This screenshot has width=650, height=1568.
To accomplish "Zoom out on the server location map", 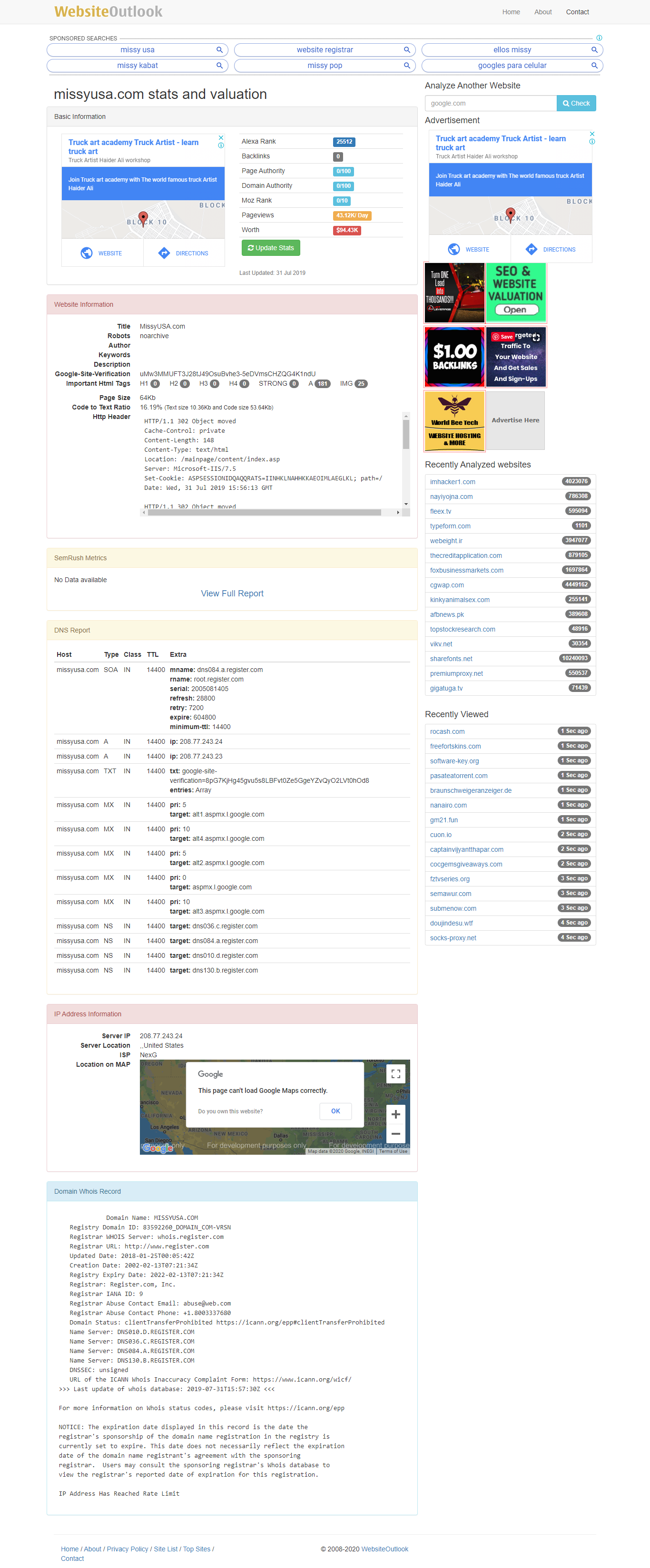I will [396, 1133].
